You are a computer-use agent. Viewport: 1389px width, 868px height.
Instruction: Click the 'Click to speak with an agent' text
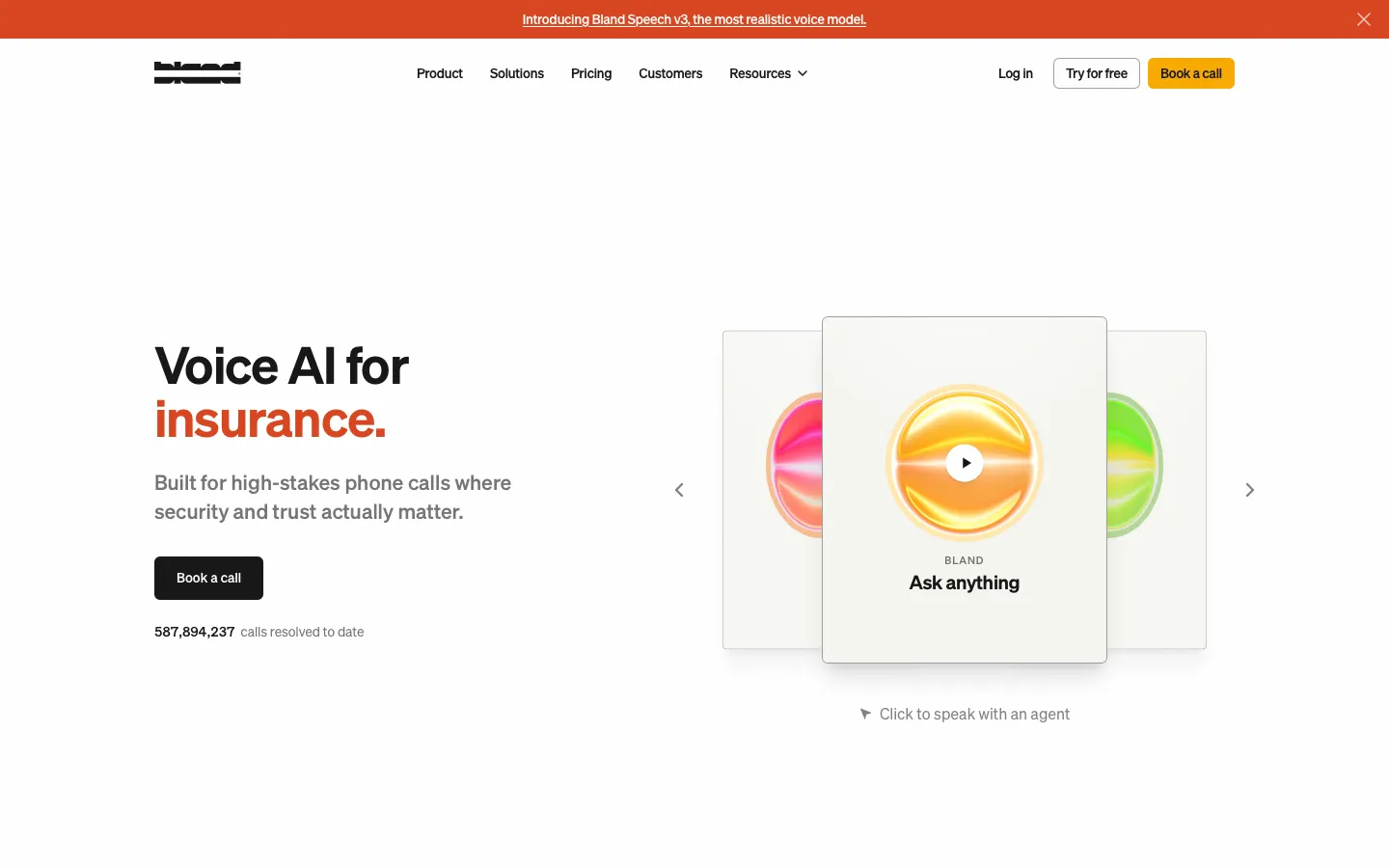pyautogui.click(x=974, y=714)
